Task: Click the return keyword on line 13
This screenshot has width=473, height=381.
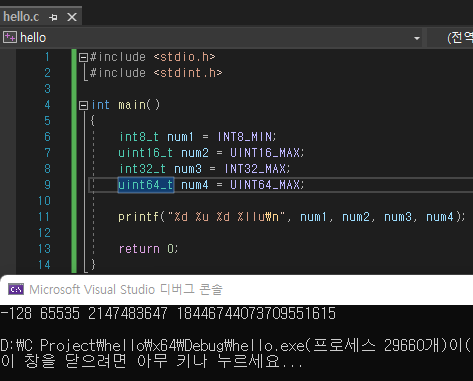Action: [139, 249]
